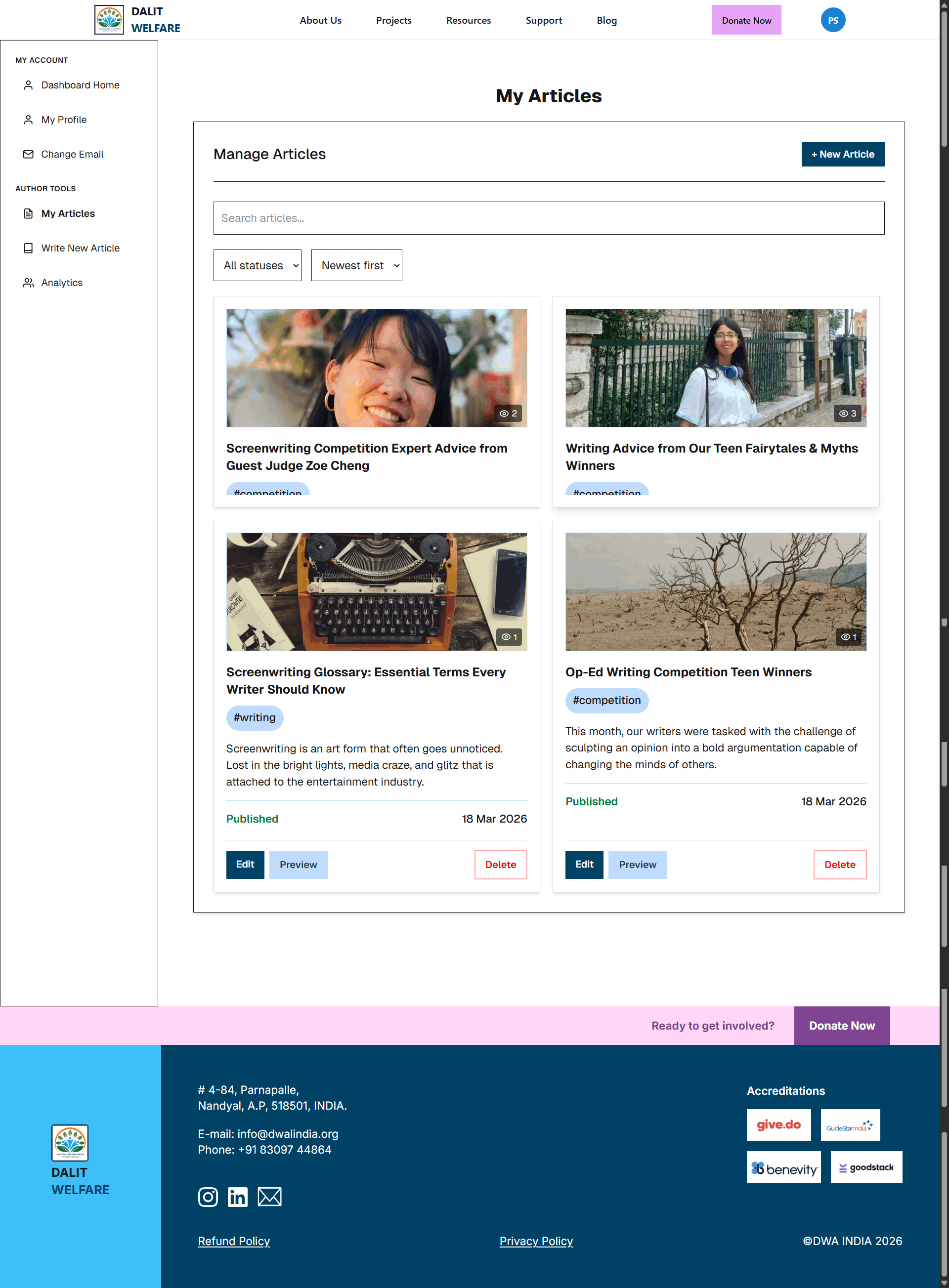Open the Resources menu
Viewport: 949px width, 1288px height.
(x=468, y=20)
